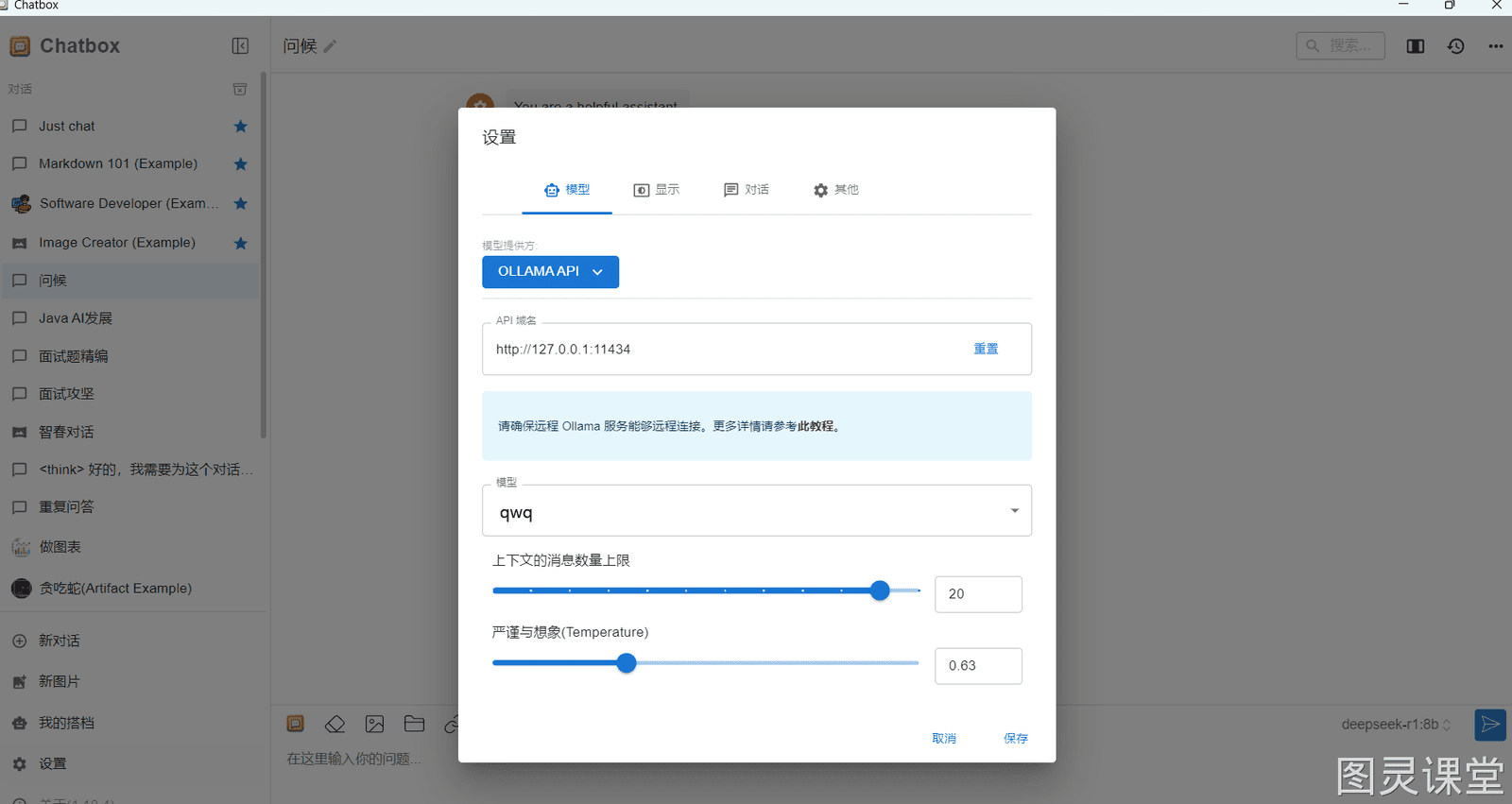Switch to the 其他 settings tab
The height and width of the screenshot is (804, 1512).
(x=836, y=190)
